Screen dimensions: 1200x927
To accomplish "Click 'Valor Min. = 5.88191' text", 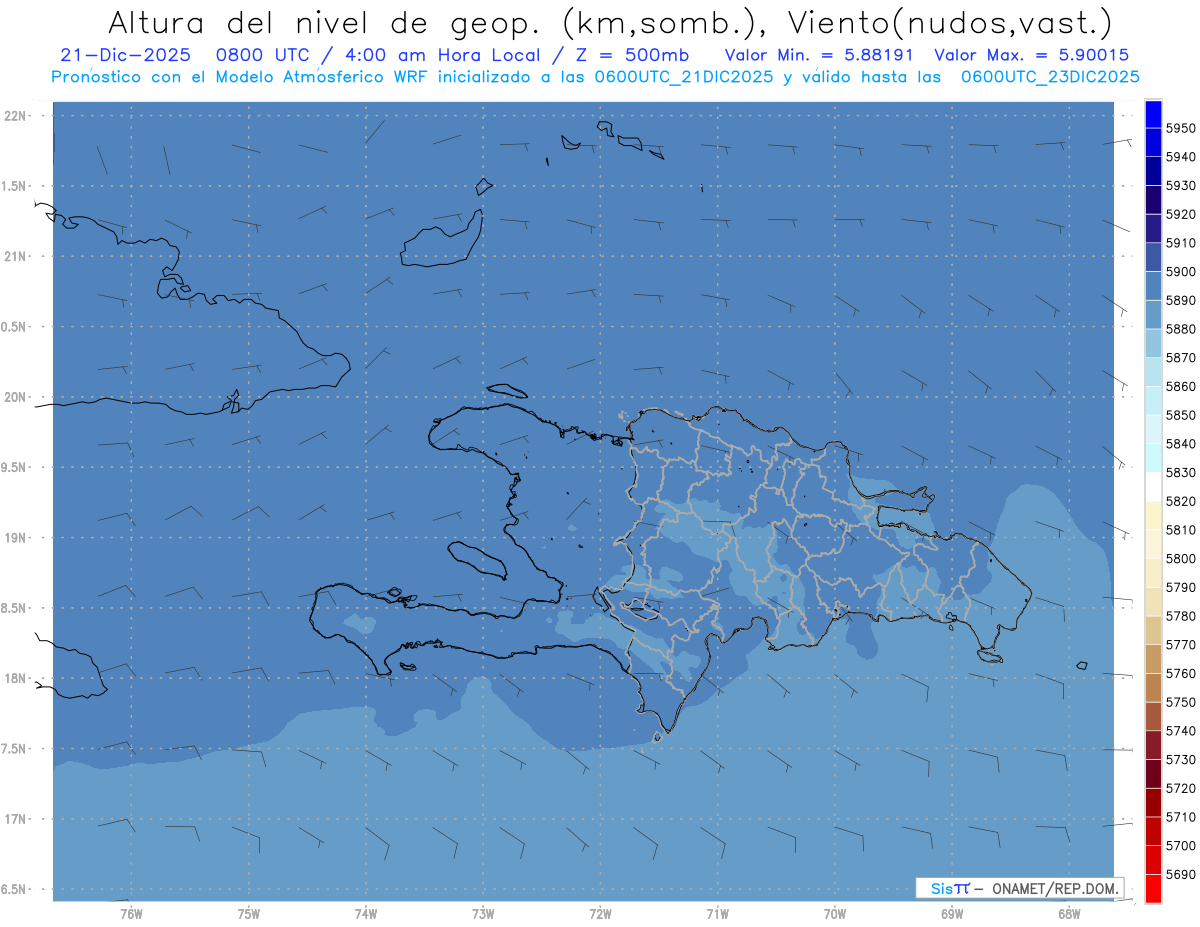I will 819,55.
